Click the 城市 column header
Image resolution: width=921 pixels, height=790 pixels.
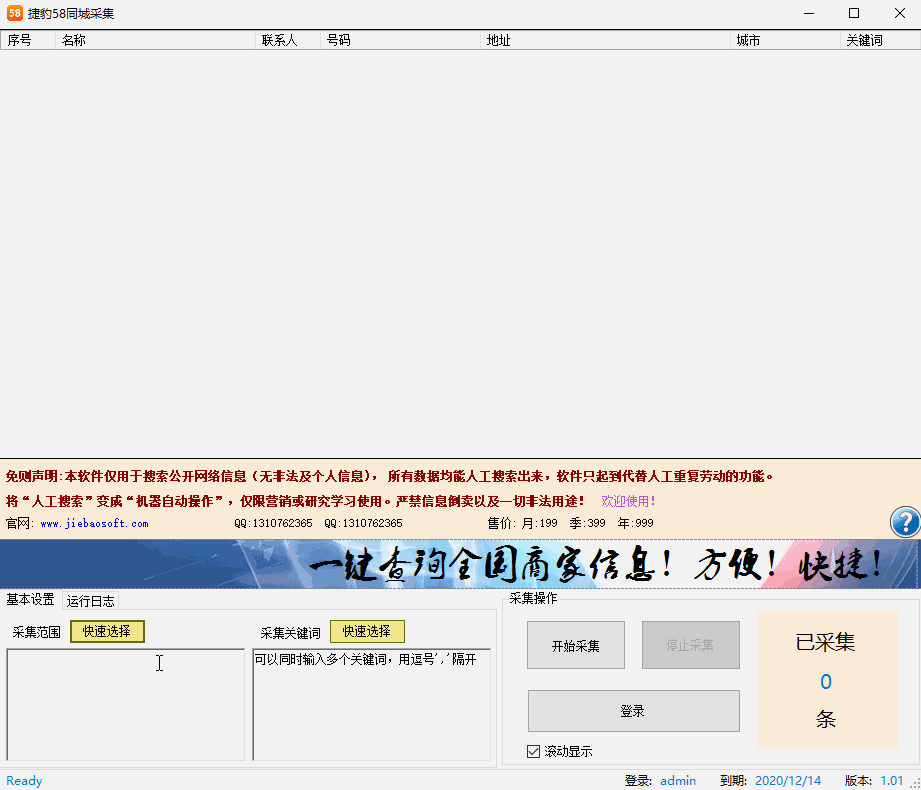(785, 40)
